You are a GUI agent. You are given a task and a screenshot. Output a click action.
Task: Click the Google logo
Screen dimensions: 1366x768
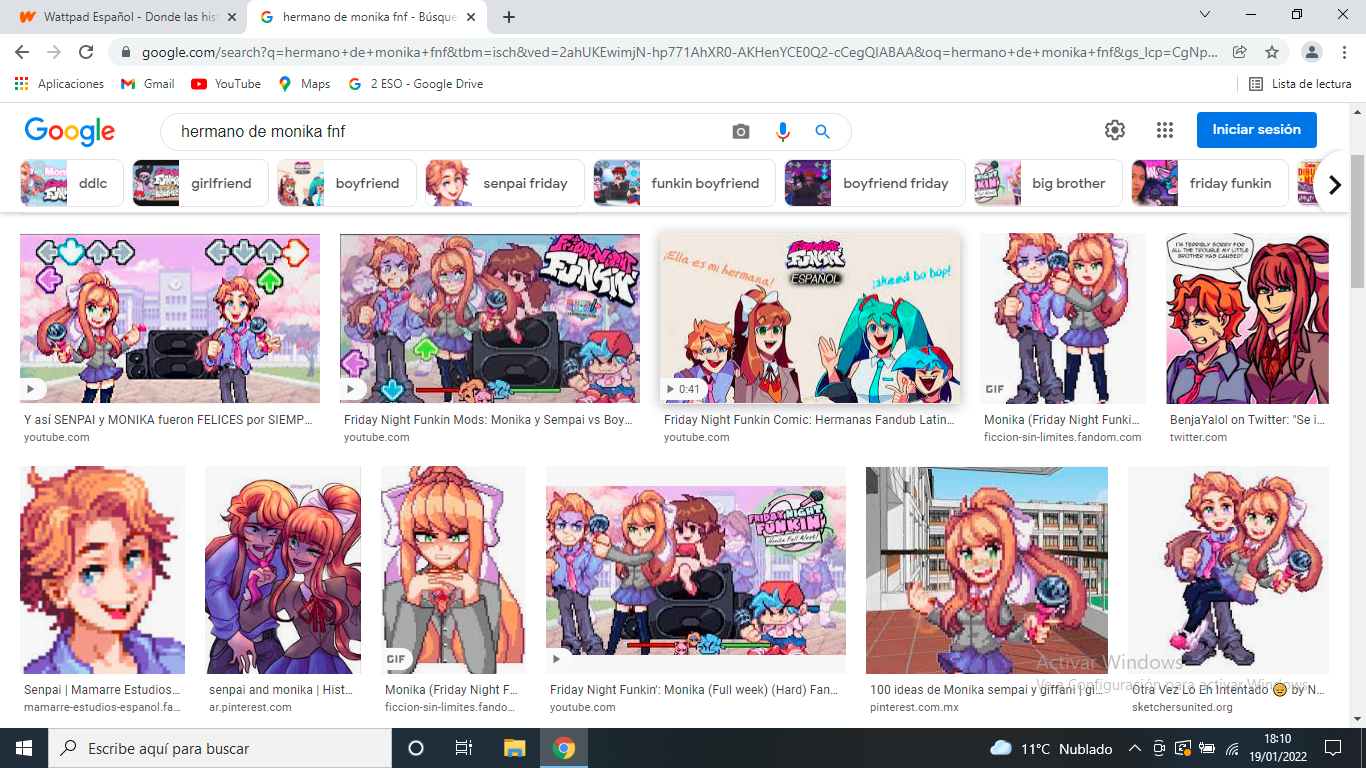tap(70, 131)
